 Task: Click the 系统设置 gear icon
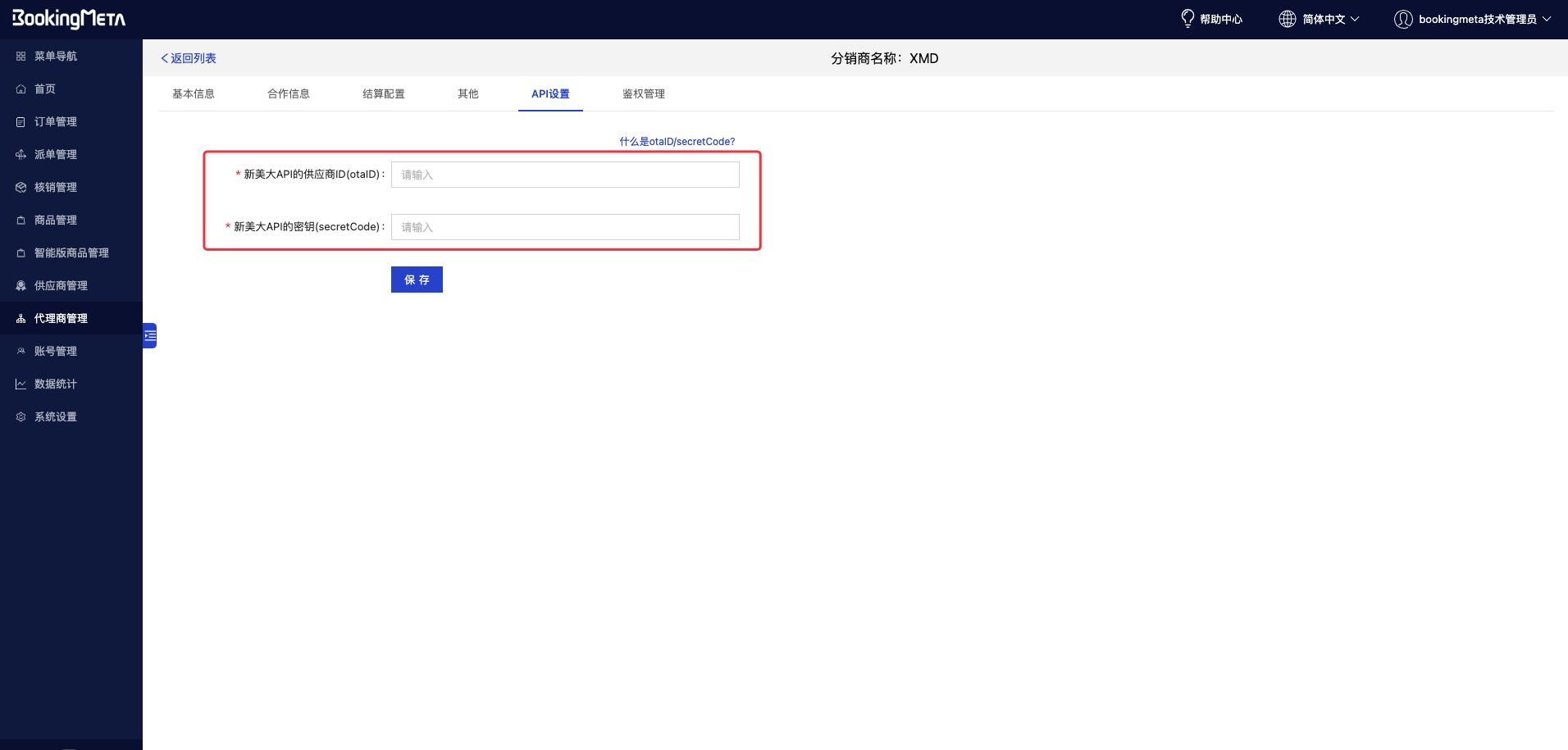click(x=21, y=417)
